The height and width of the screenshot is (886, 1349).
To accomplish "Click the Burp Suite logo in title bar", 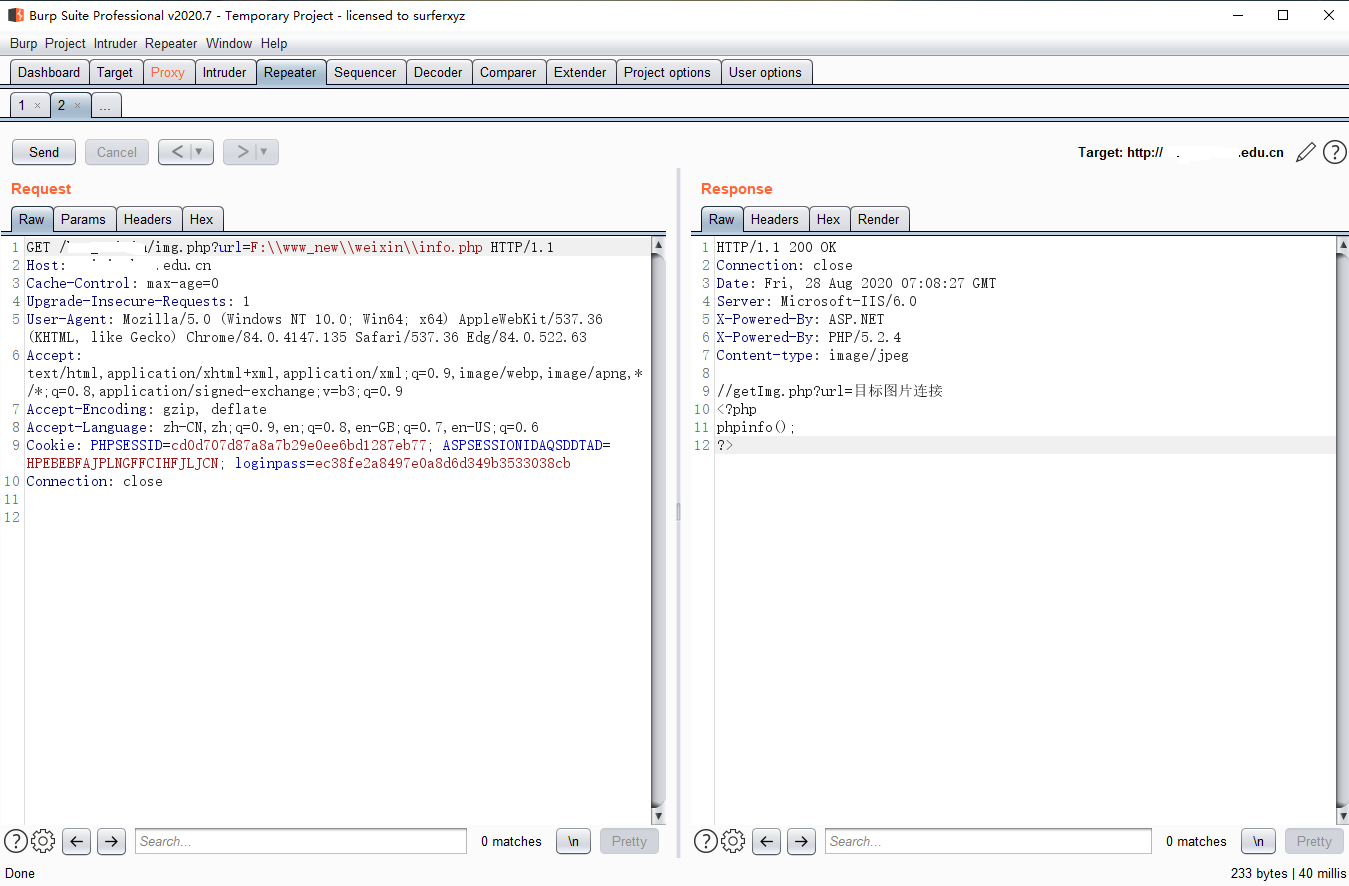I will [x=16, y=15].
